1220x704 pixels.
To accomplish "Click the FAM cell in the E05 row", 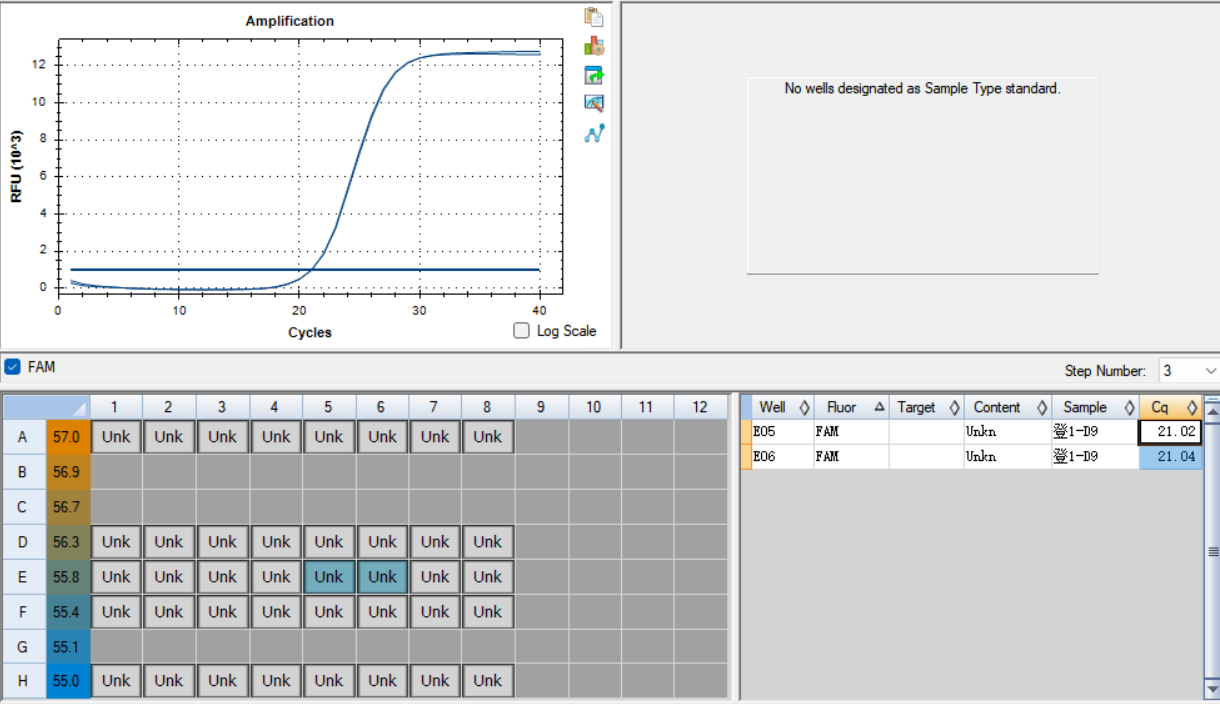I will pyautogui.click(x=851, y=432).
